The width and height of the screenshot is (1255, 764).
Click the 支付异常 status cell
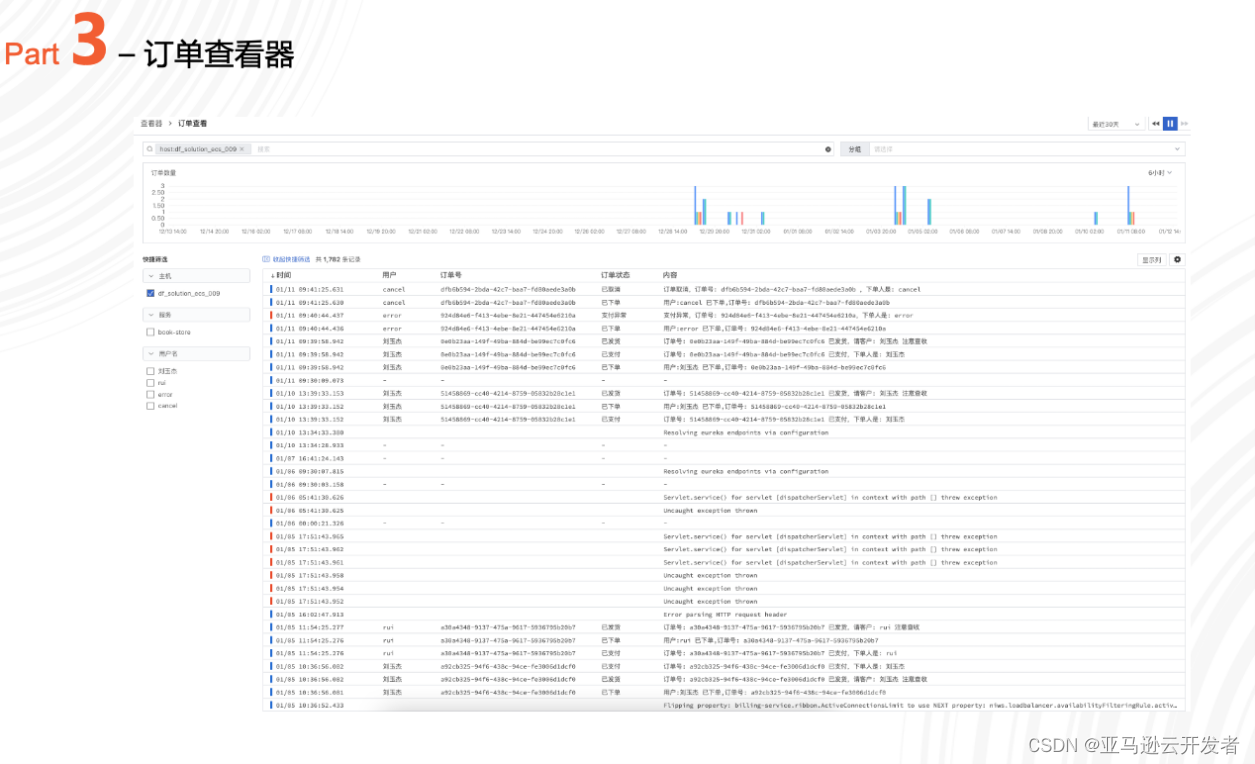(613, 315)
